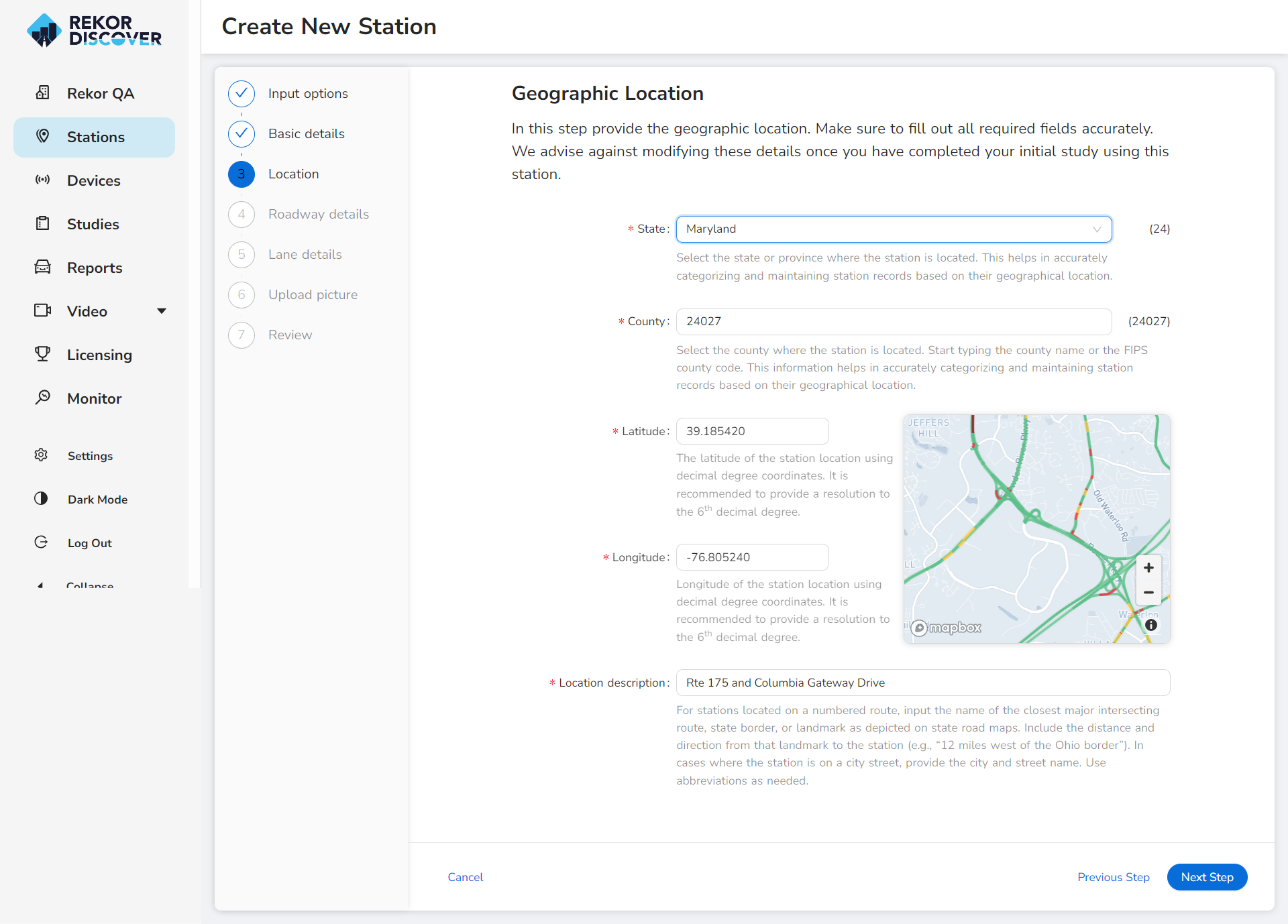Image resolution: width=1288 pixels, height=924 pixels.
Task: Expand the Video menu arrow
Action: point(162,311)
